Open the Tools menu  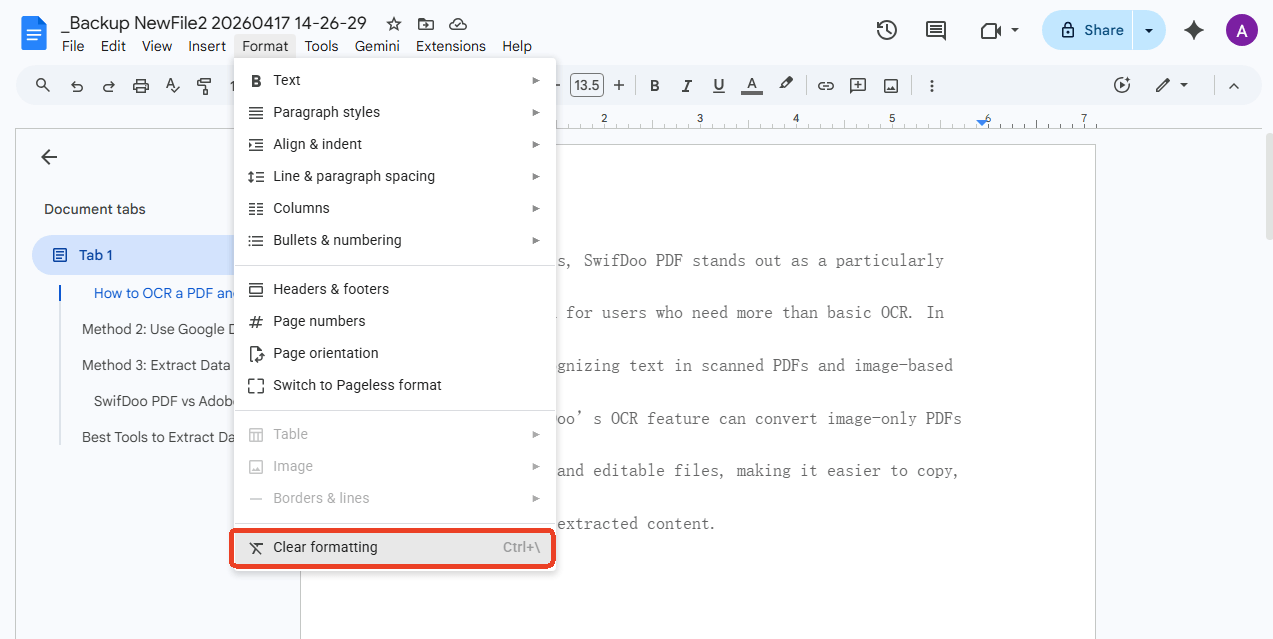[x=321, y=46]
